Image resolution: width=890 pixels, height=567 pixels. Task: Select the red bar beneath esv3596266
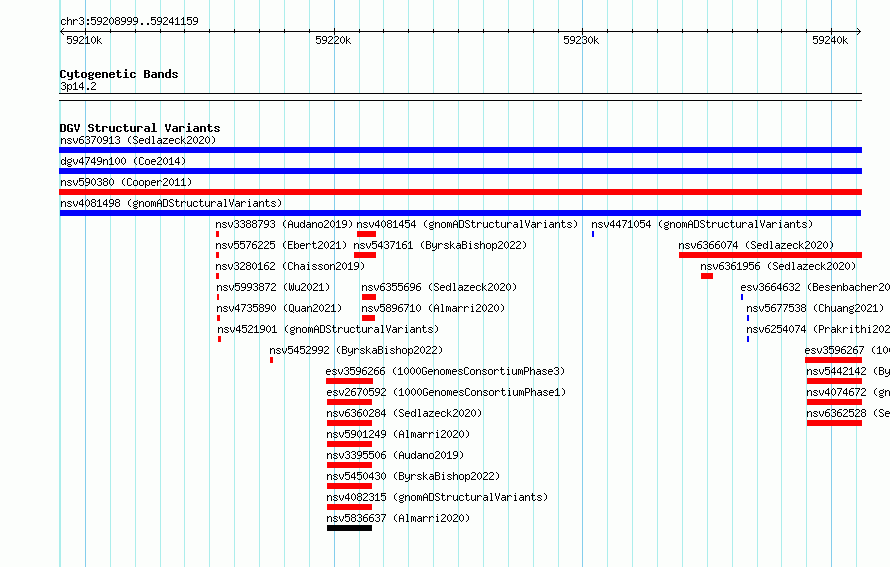(x=349, y=381)
